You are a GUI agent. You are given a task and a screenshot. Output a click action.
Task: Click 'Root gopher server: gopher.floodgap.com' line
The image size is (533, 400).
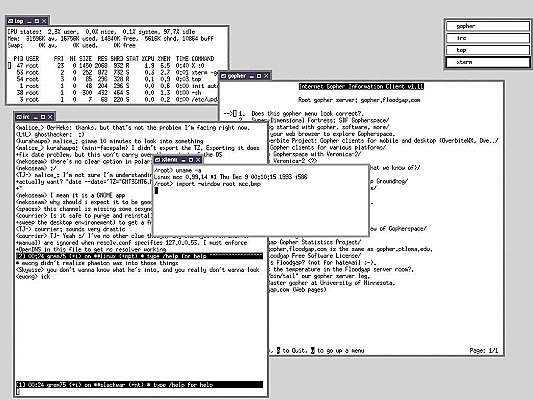(359, 100)
